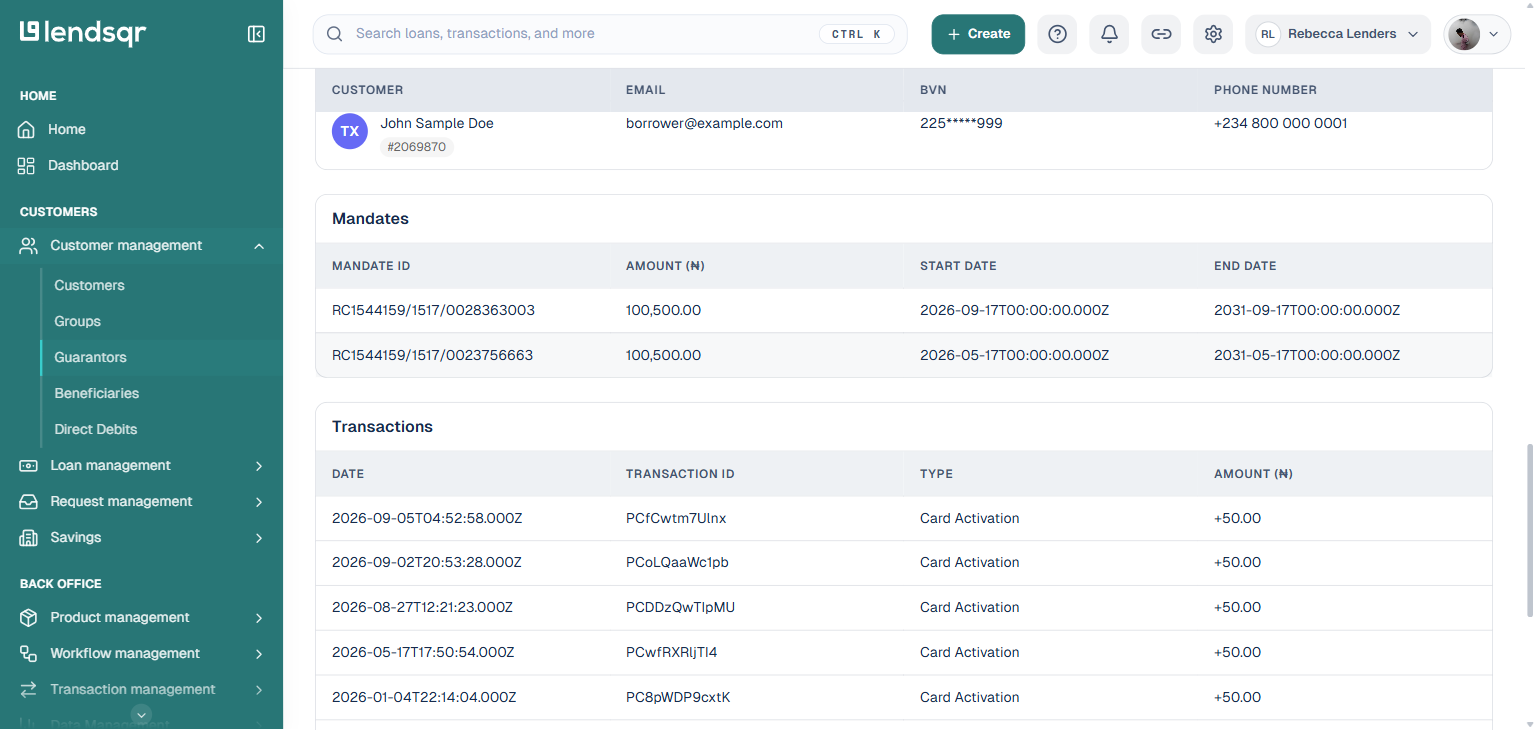This screenshot has height=730, width=1535.
Task: Click the customer ID tag #2069870
Action: tap(417, 147)
